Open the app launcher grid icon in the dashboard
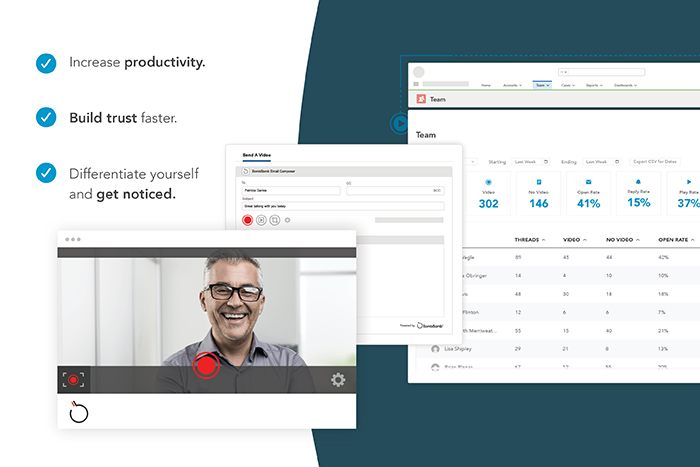Viewport: 700px width, 467px height. click(x=416, y=84)
